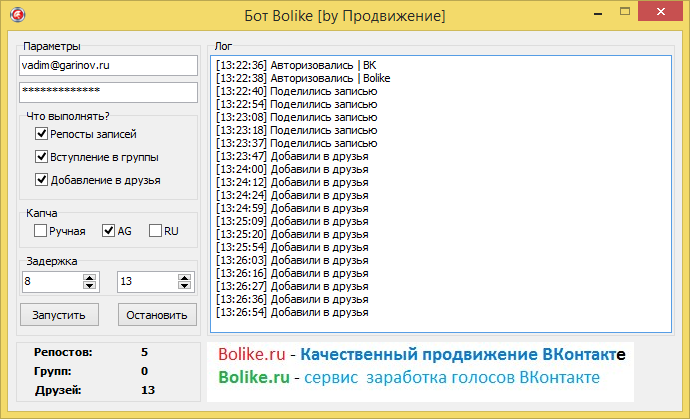Select log line Авторизовались | Bolike
Viewport: 690px width, 419px height.
[x=303, y=78]
